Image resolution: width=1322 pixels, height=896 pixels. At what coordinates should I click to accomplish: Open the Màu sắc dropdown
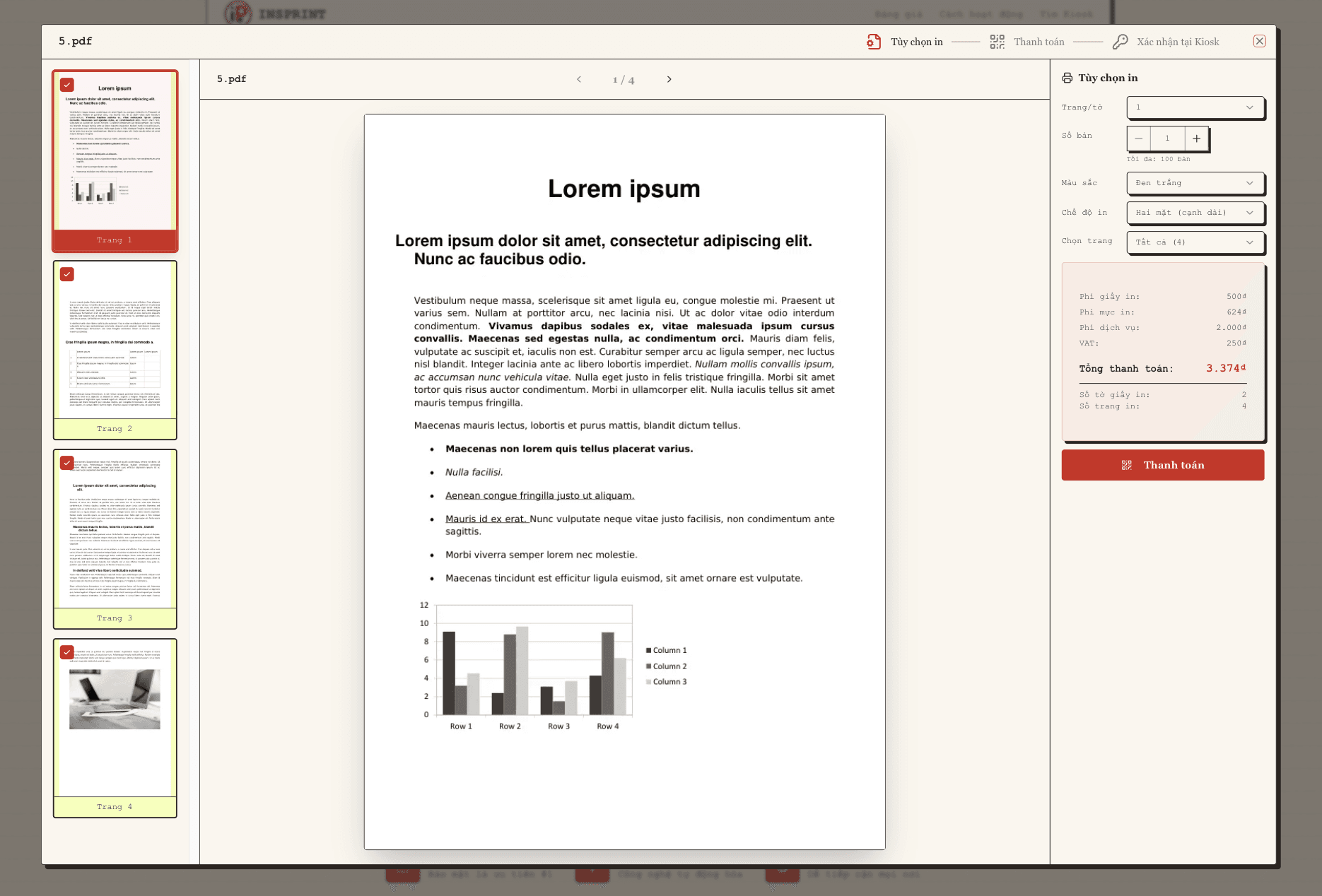(1195, 183)
